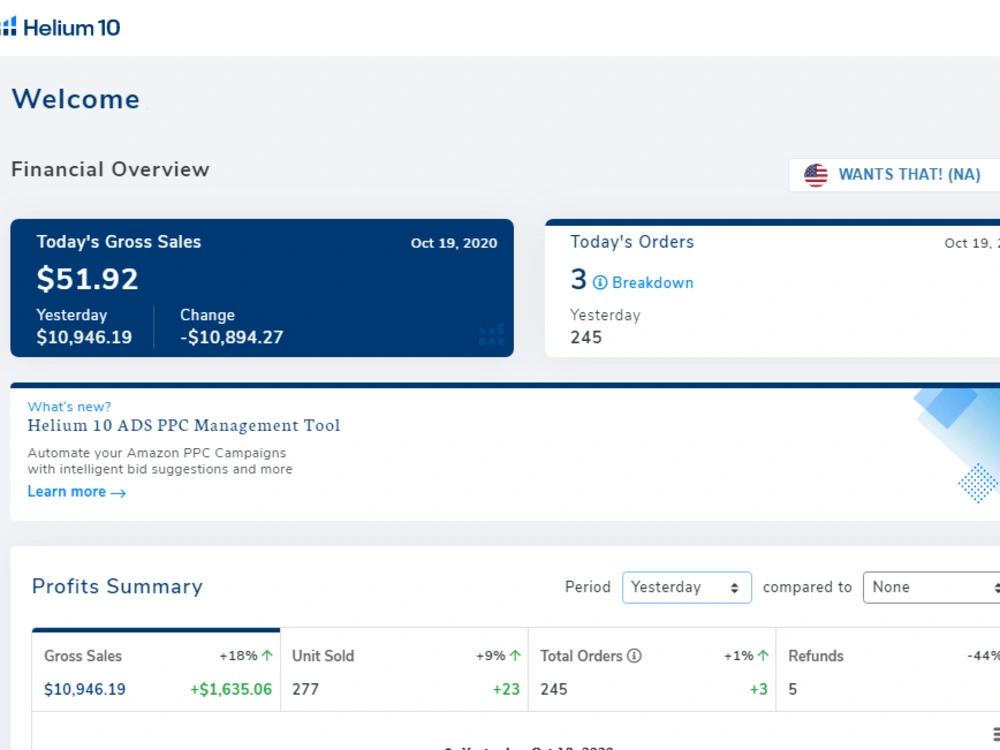
Task: Click the US flag icon
Action: tap(816, 174)
